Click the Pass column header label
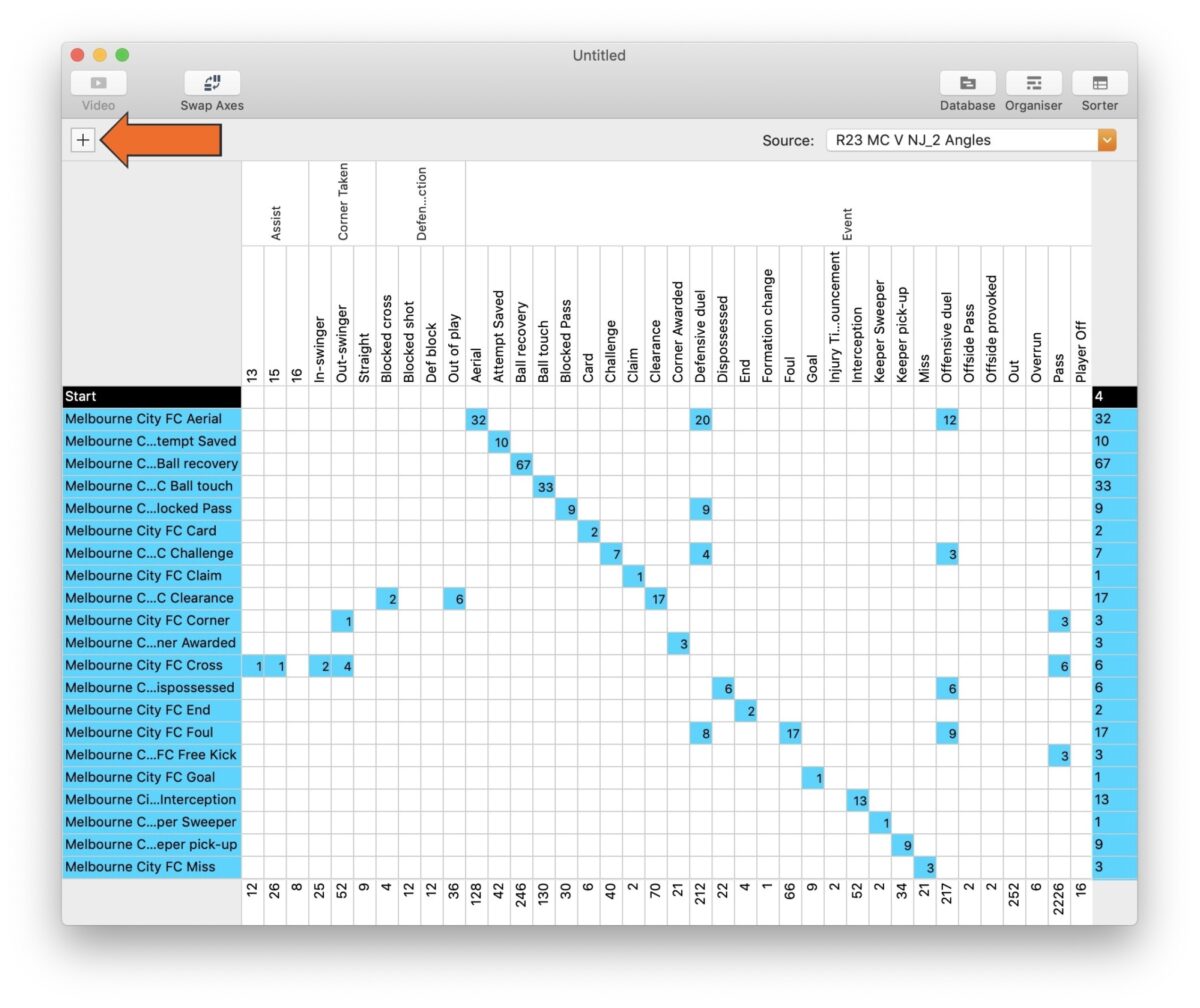1200x1008 pixels. click(x=1058, y=360)
